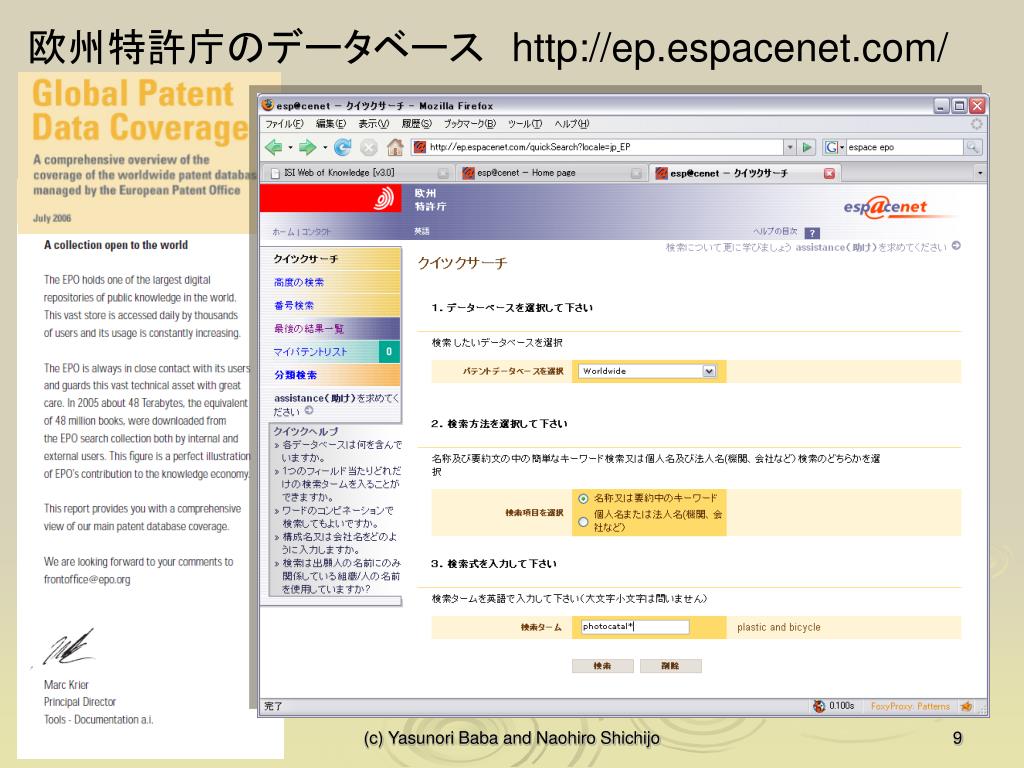Click the 完了 status bar text
This screenshot has width=1024, height=768.
point(273,706)
